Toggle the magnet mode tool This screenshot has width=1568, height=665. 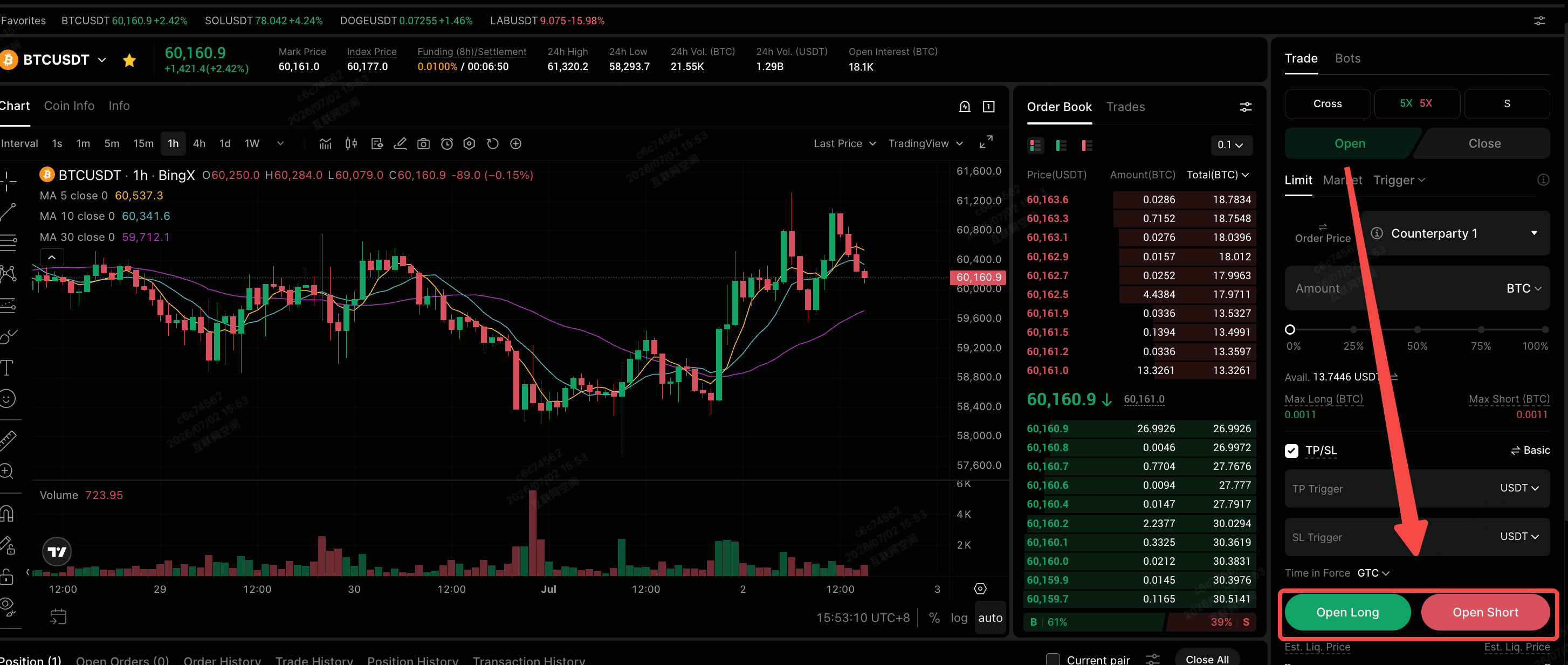[8, 514]
